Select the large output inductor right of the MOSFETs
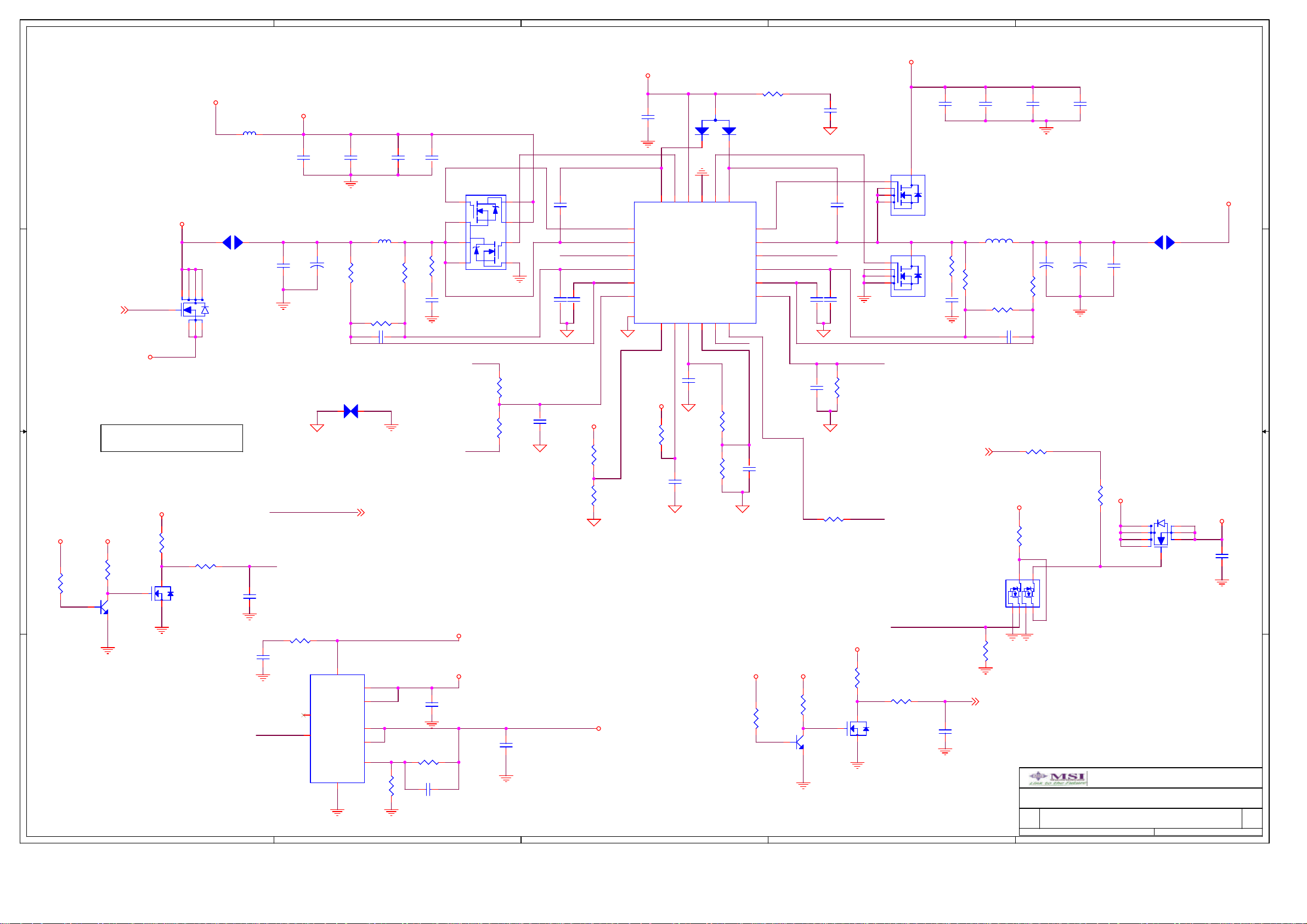 (998, 241)
